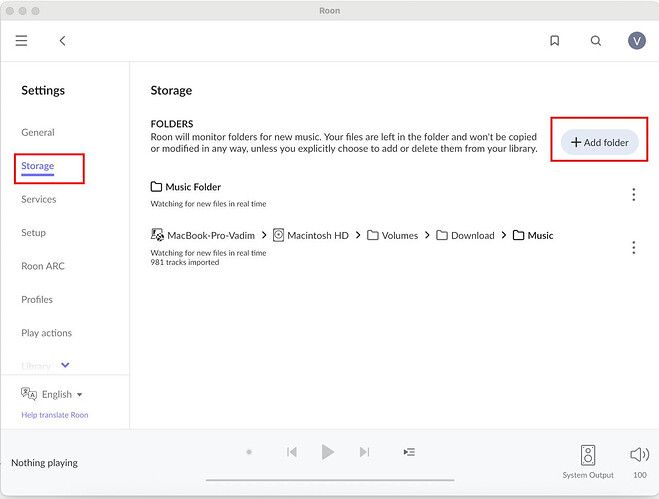The height and width of the screenshot is (499, 659).
Task: Click the chevron after Macintosh HD
Action: coord(358,235)
